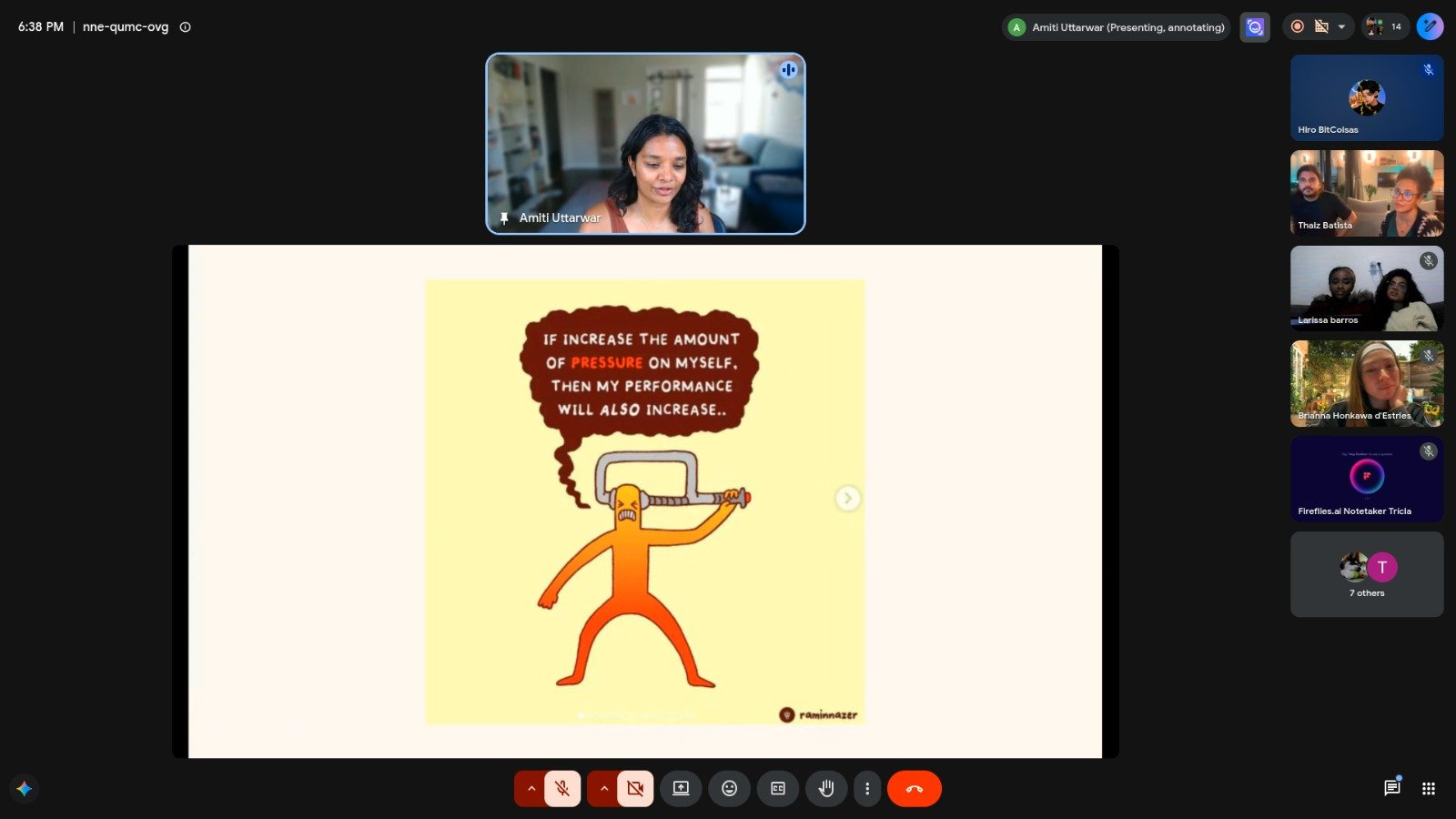Image resolution: width=1456 pixels, height=819 pixels.
Task: Open more options menu
Action: coord(867,789)
